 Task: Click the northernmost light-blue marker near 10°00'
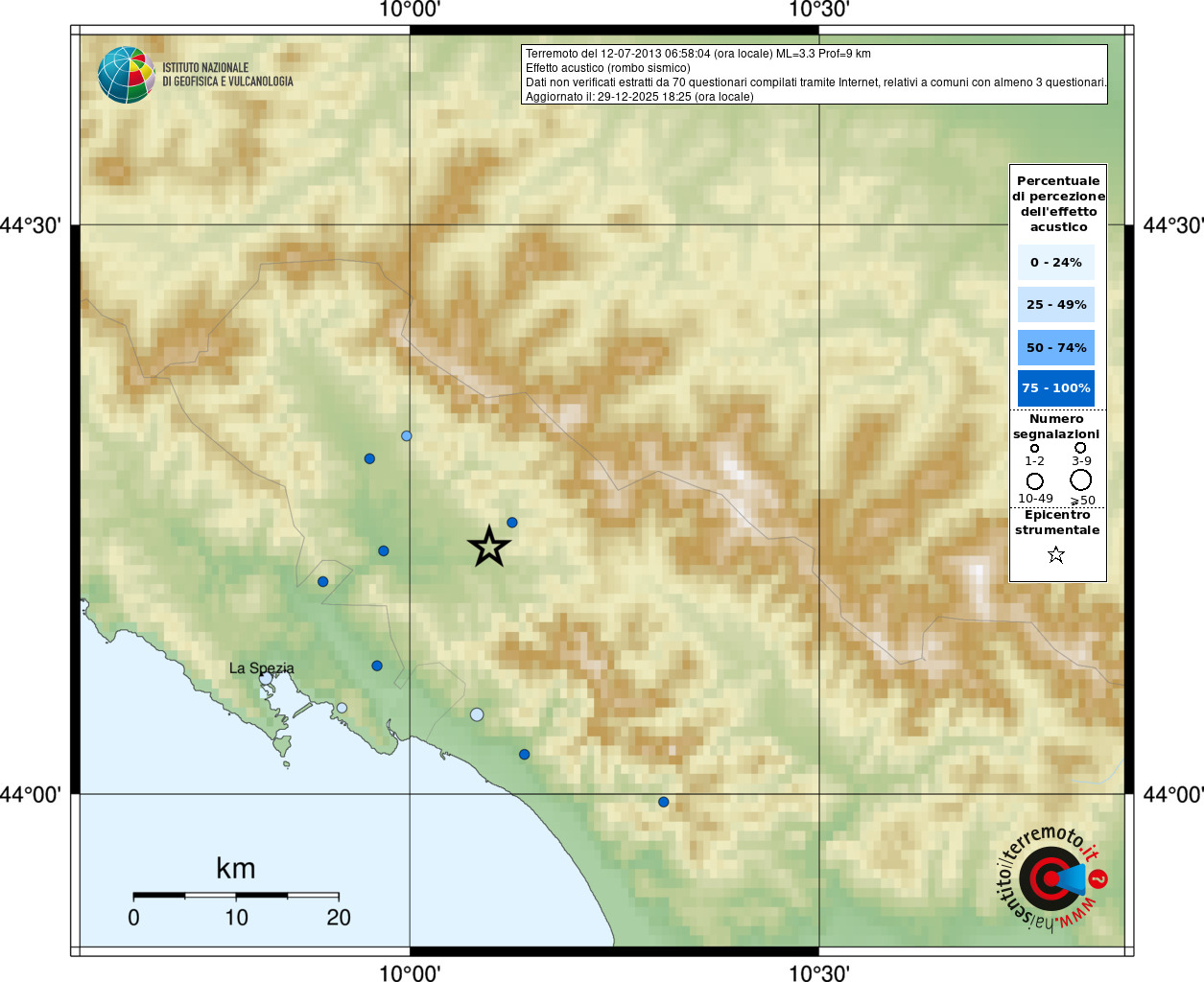click(x=407, y=436)
